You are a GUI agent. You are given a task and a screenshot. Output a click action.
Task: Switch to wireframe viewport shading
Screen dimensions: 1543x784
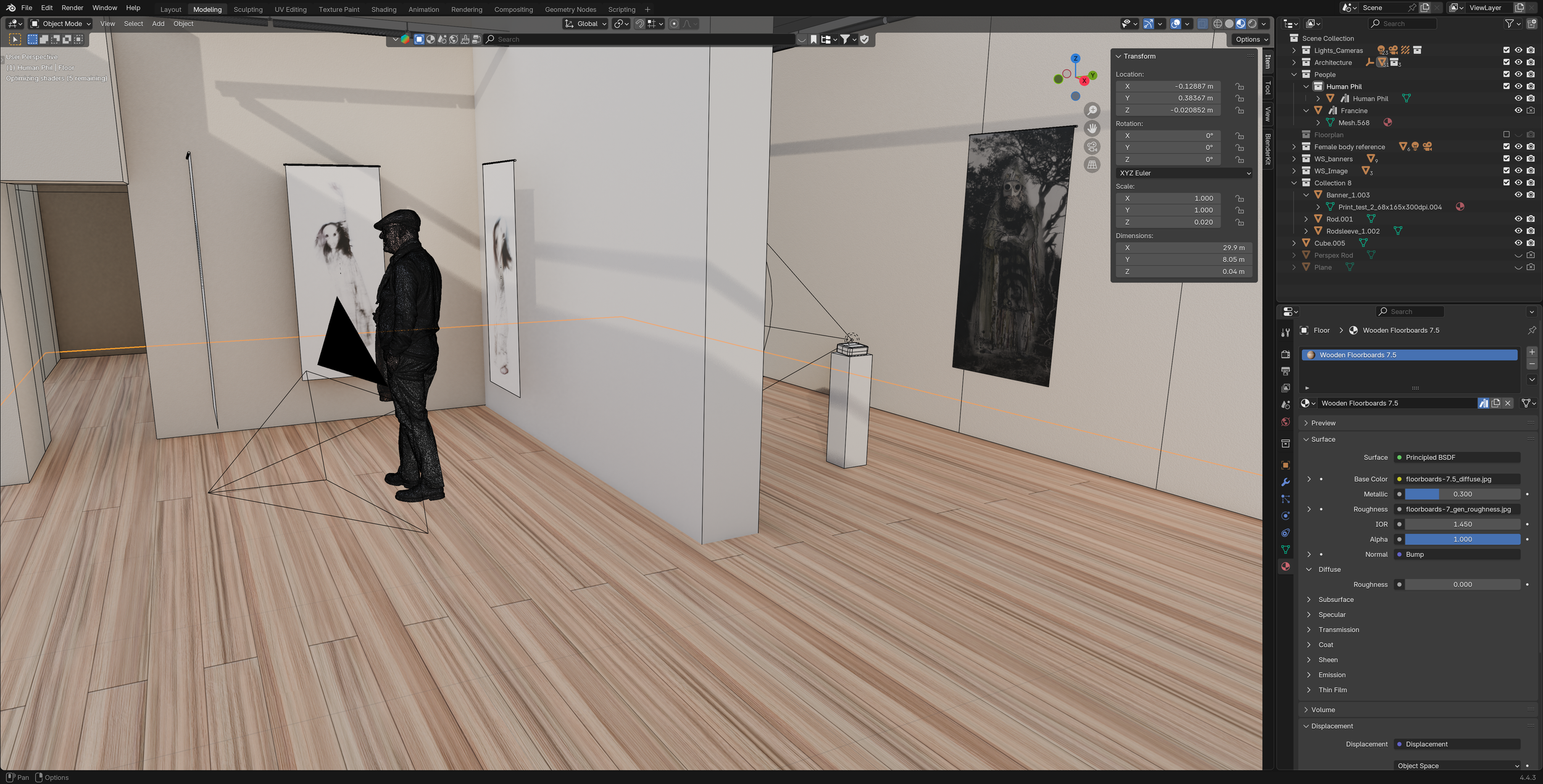click(x=1217, y=24)
